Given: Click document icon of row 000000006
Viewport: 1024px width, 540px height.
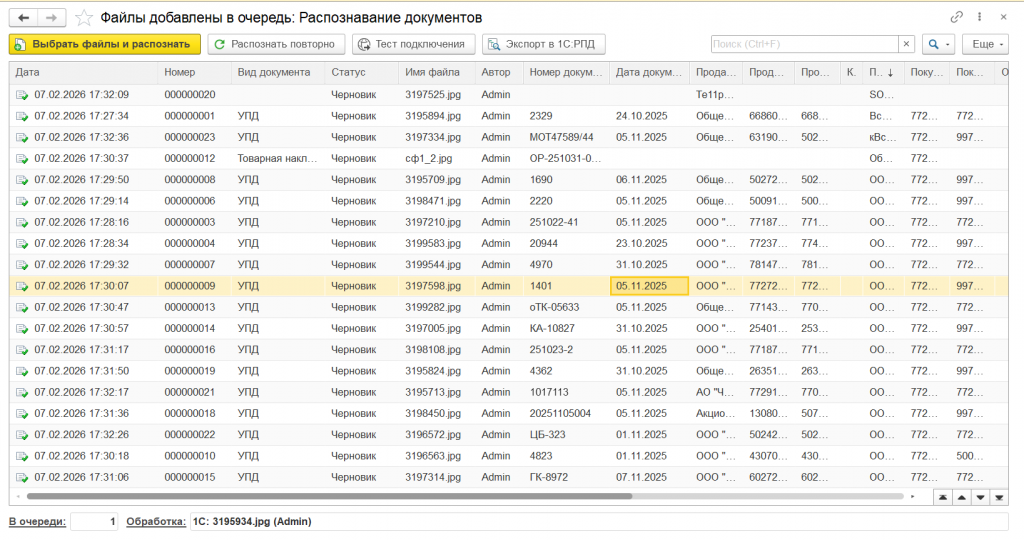Looking at the screenshot, I should (22, 202).
